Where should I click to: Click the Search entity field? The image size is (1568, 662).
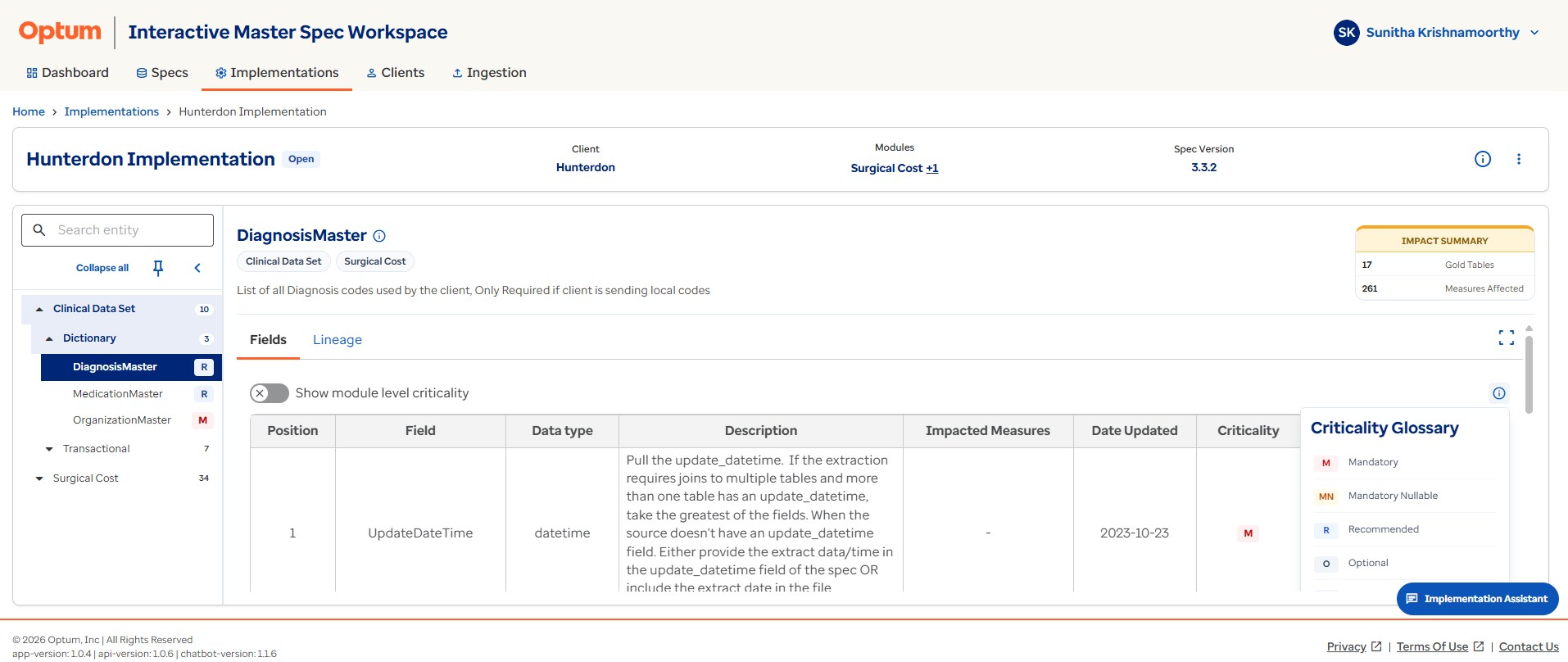point(117,230)
